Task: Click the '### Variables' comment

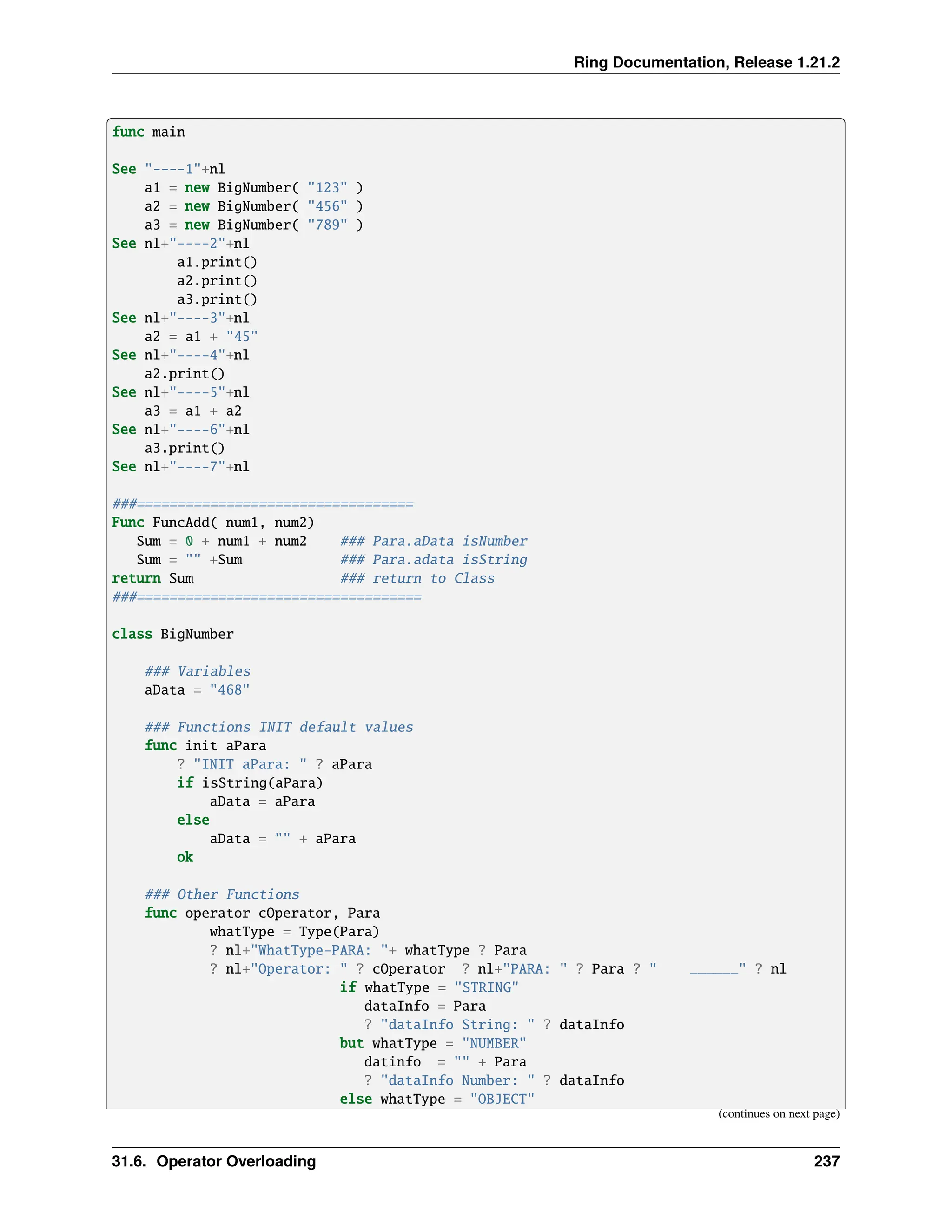Action: [x=198, y=671]
